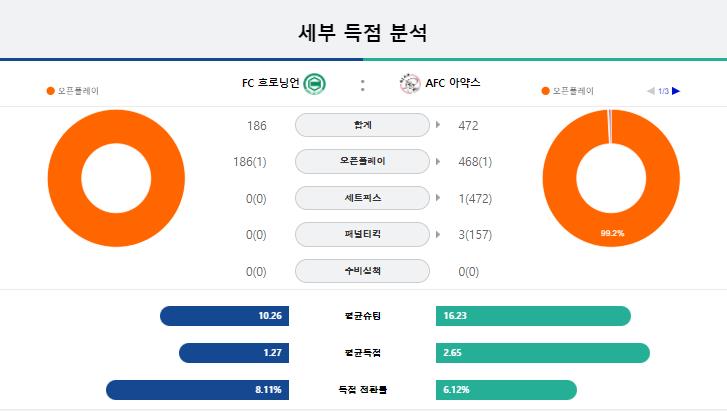This screenshot has width=727, height=411.
Task: Select the 수비실책 category button
Action: pos(363,271)
